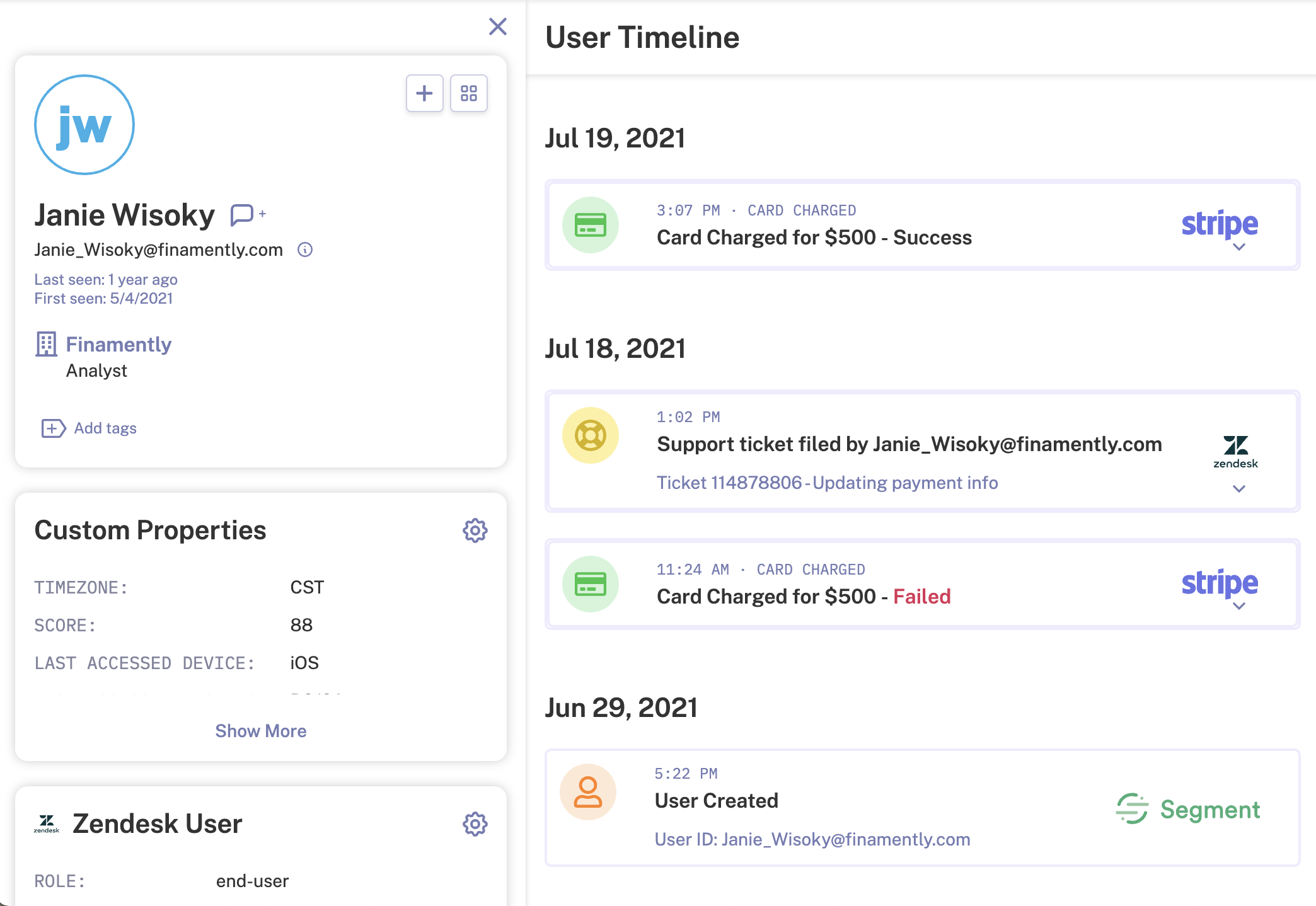Click Stripe logo on the Failed charge
The image size is (1316, 906).
pyautogui.click(x=1220, y=583)
